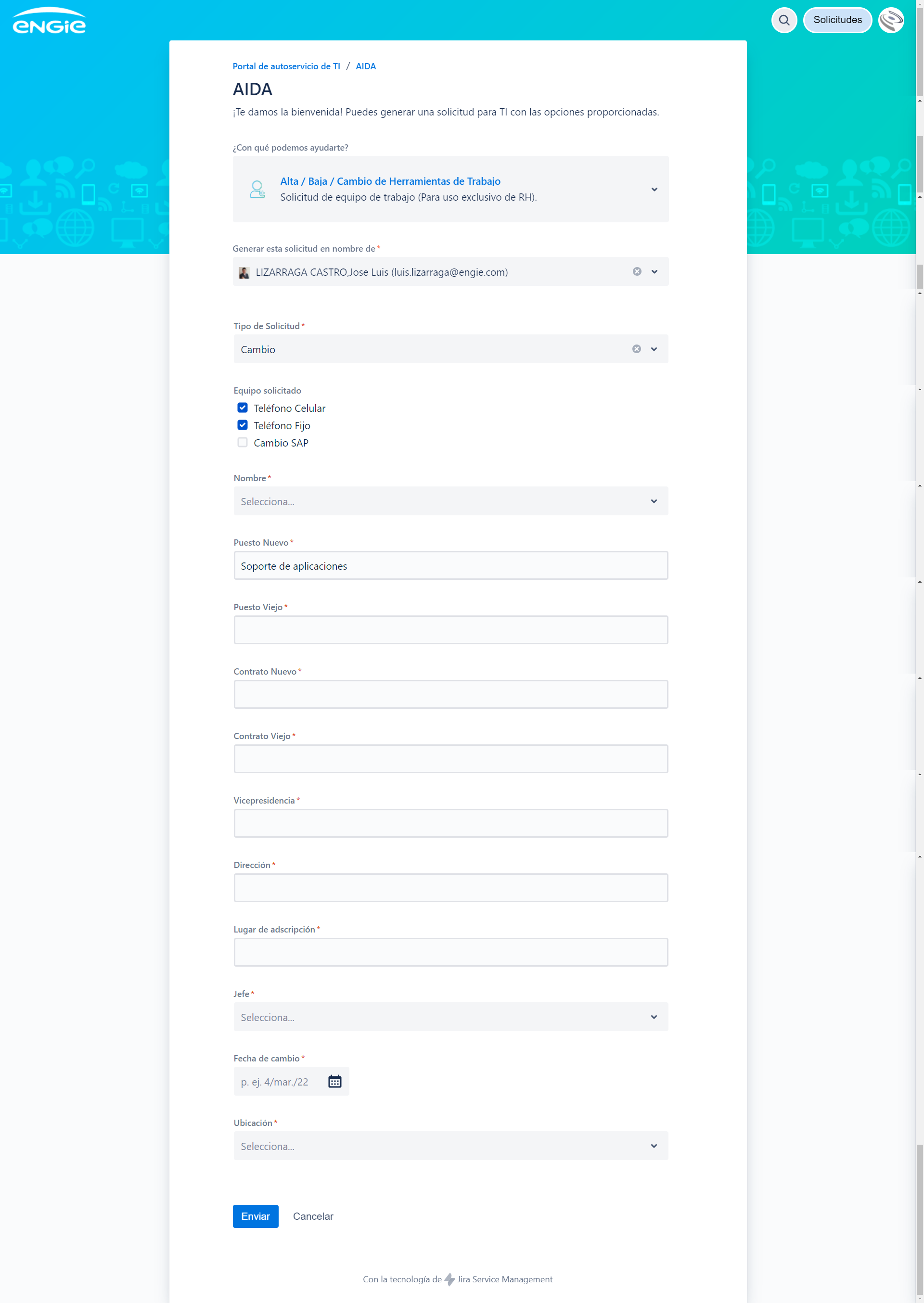924x1303 pixels.
Task: Select the Jefe dropdown option
Action: [450, 1017]
